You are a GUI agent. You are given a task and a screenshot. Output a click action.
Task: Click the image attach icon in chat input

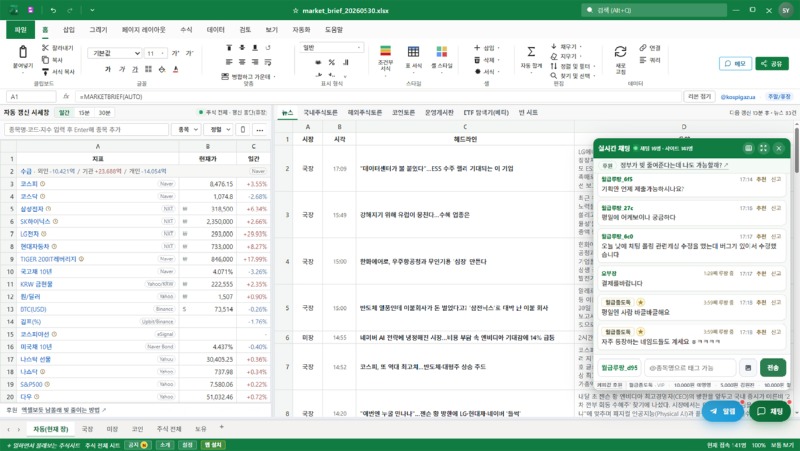pos(748,367)
